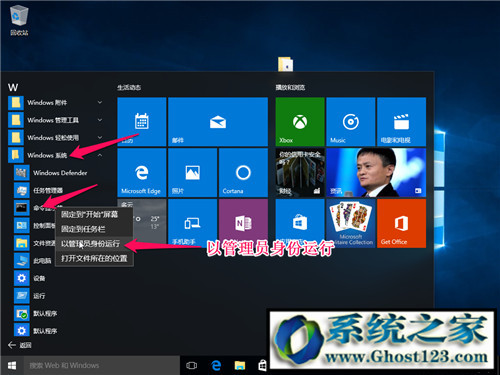Select 固定到"开始"屏幕 in the context menu
This screenshot has height=375, width=500.
tap(94, 214)
